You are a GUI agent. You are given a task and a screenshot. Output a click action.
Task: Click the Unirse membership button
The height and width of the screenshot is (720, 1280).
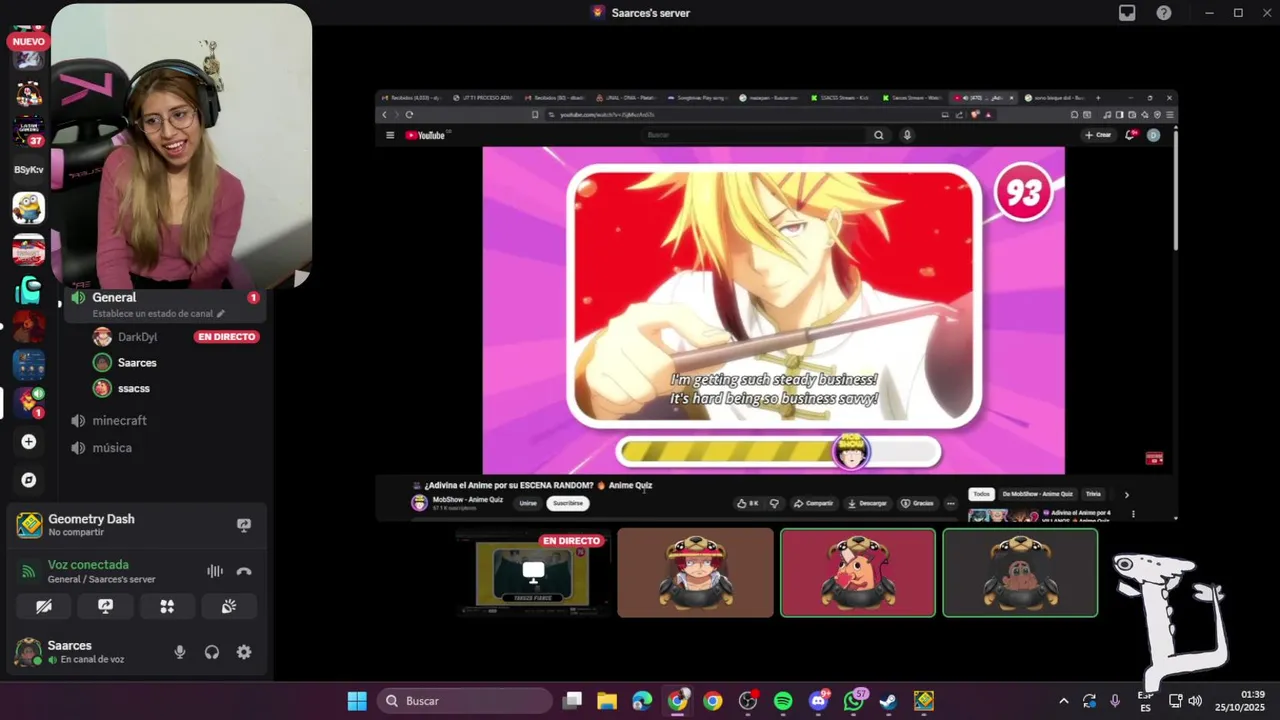click(x=528, y=503)
